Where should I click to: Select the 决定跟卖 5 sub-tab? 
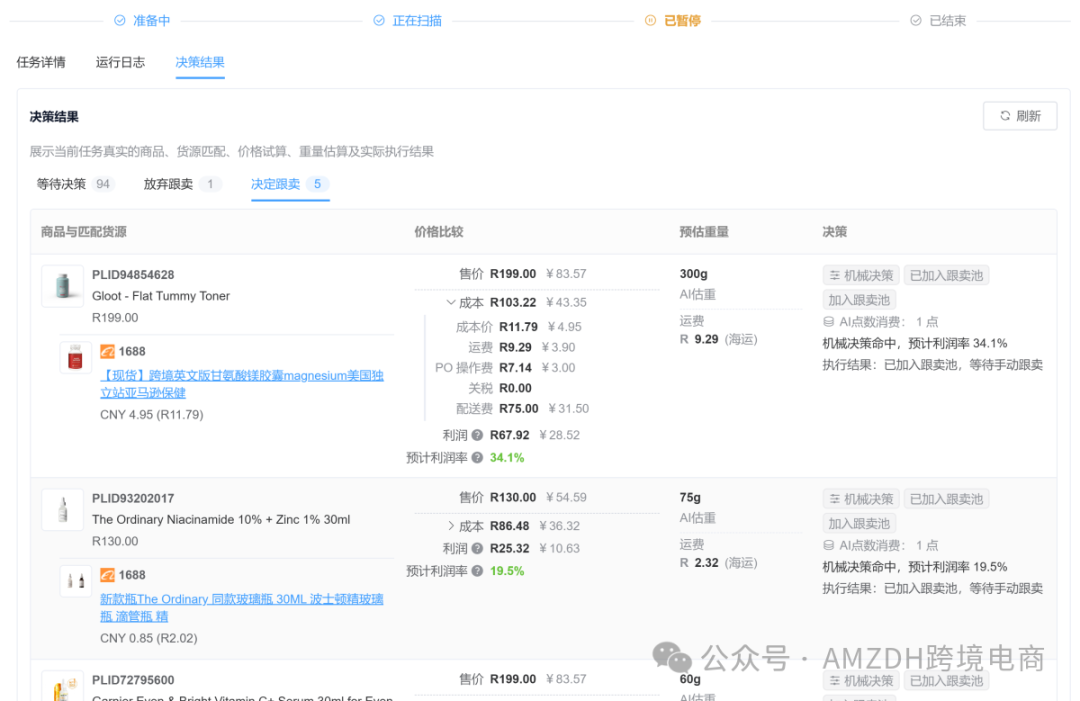point(290,184)
